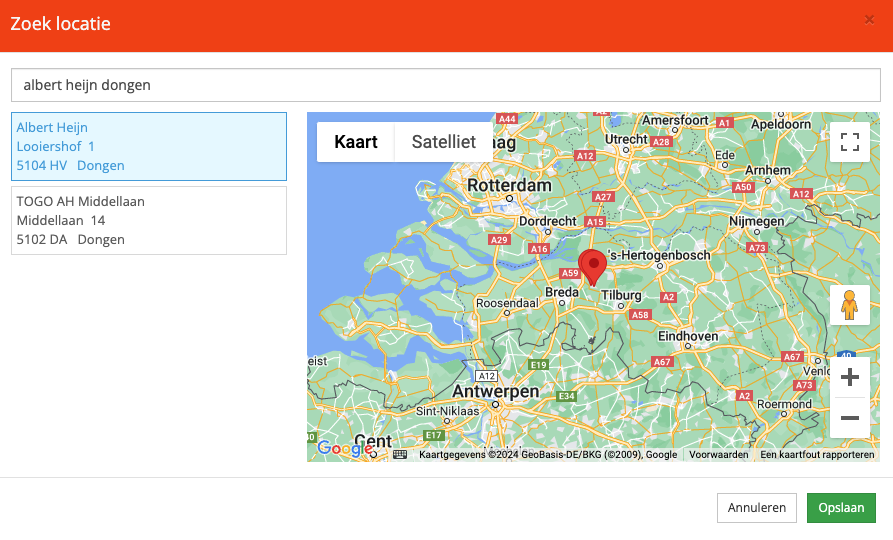Switch map to Kaart view

(355, 142)
